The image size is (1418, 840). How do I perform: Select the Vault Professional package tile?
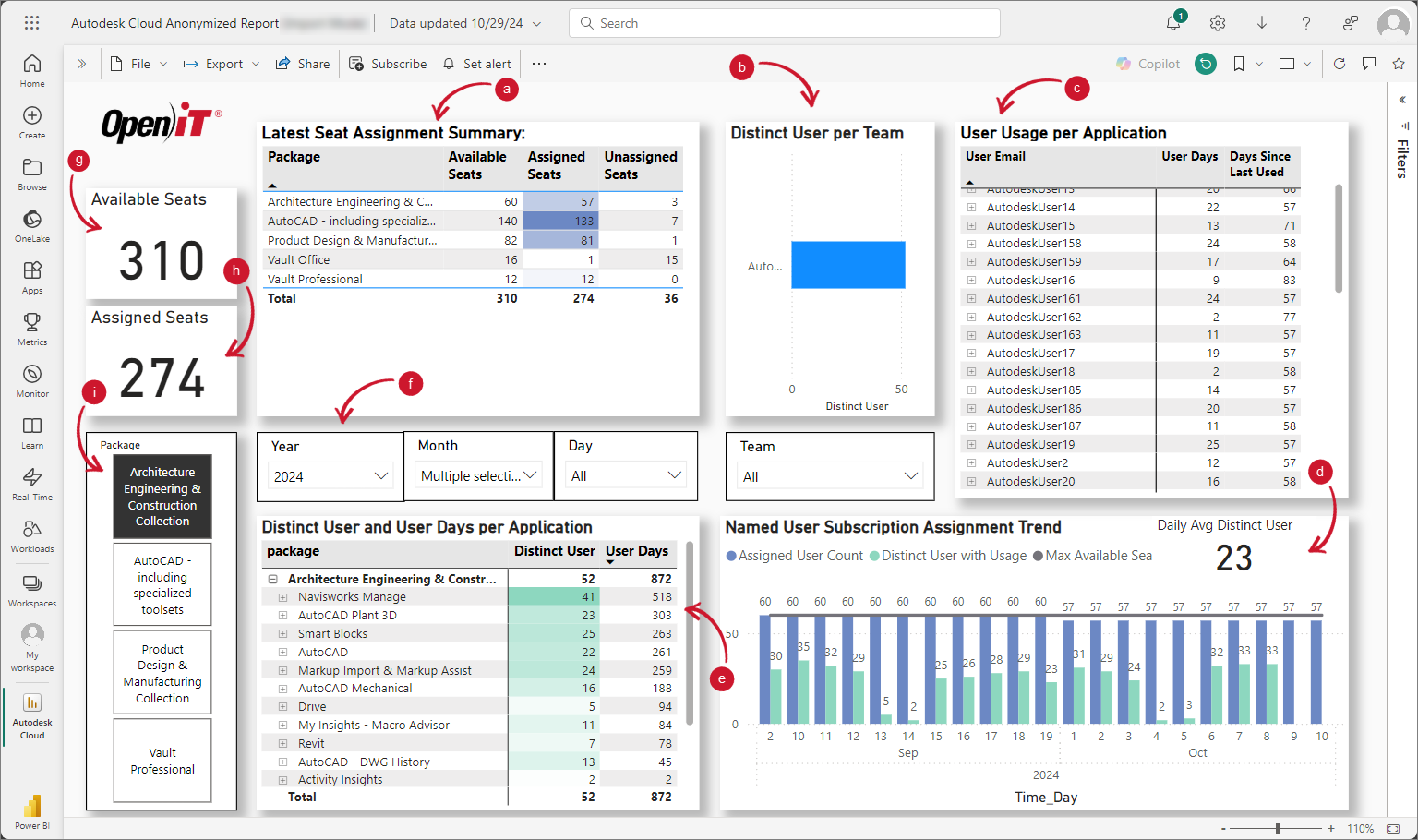tap(162, 761)
